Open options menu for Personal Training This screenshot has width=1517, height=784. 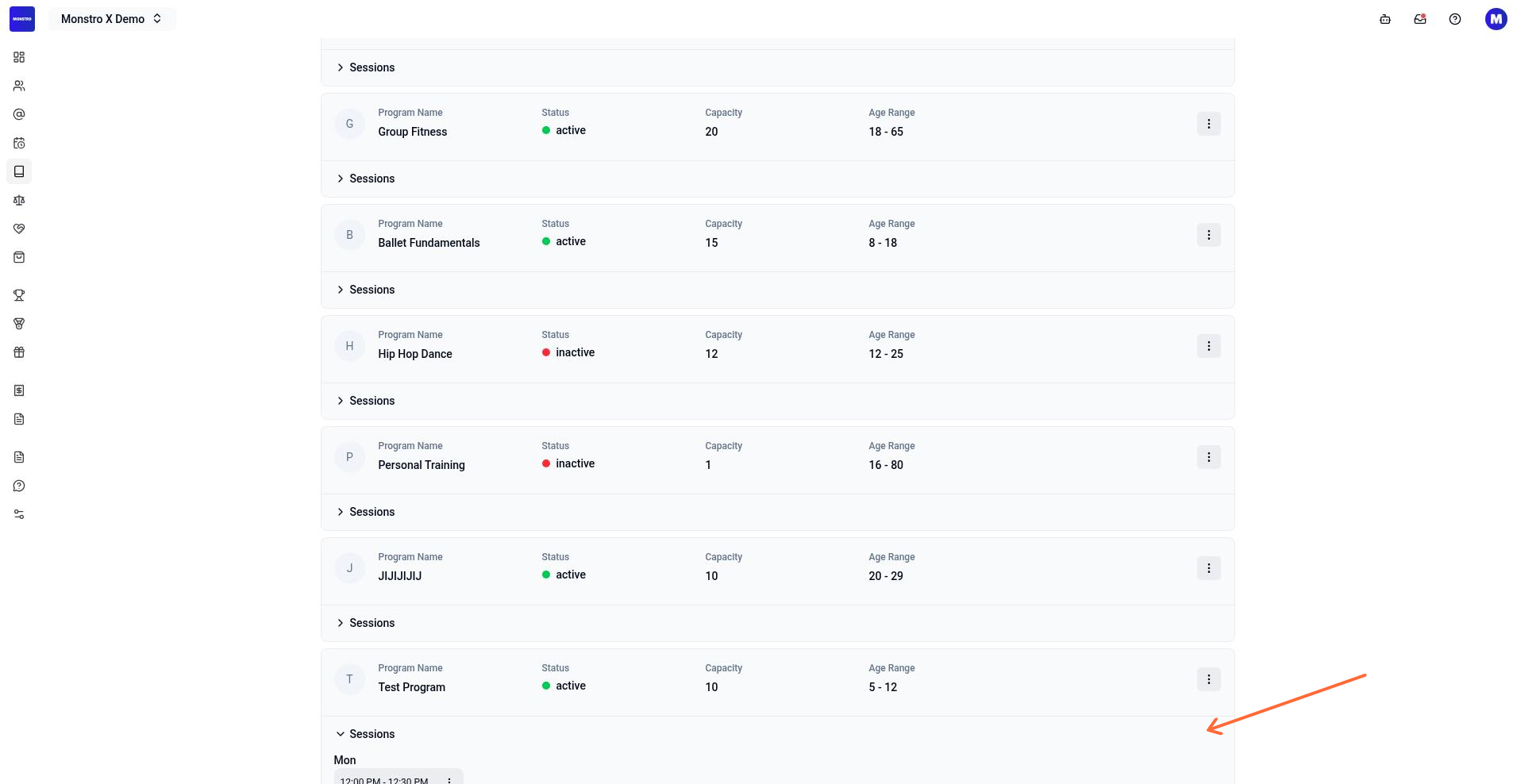1209,457
